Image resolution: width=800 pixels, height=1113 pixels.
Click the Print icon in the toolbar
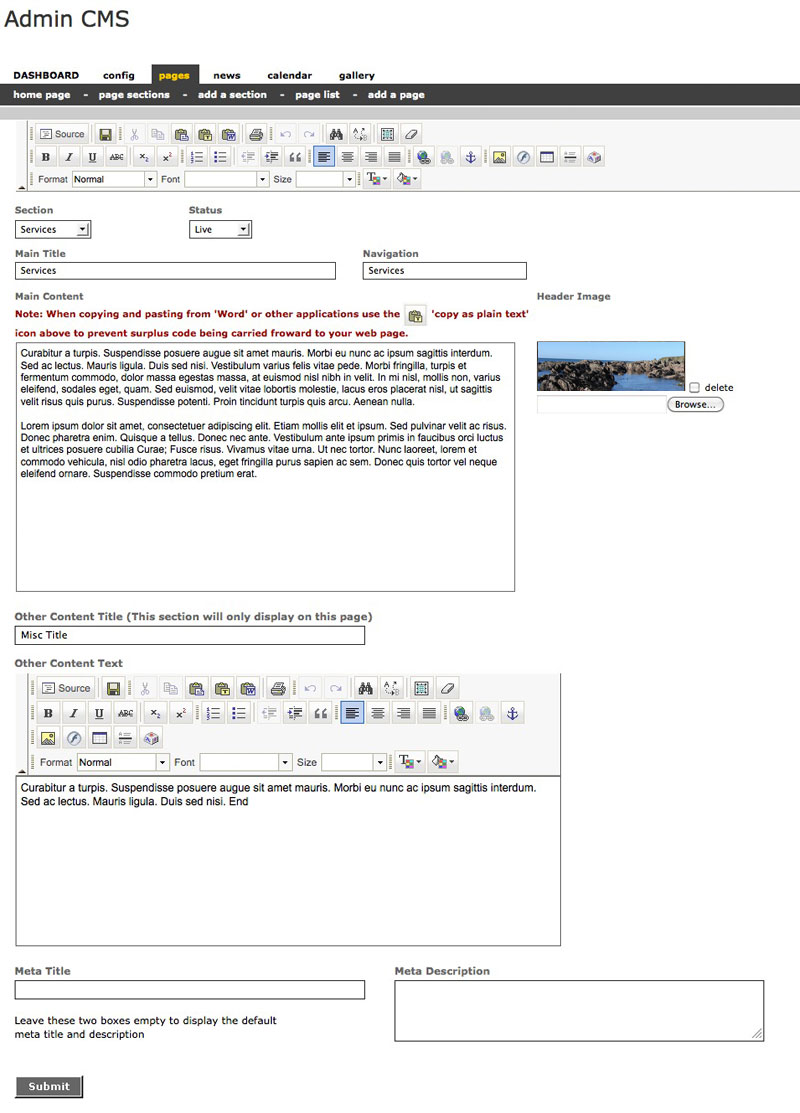tap(257, 133)
